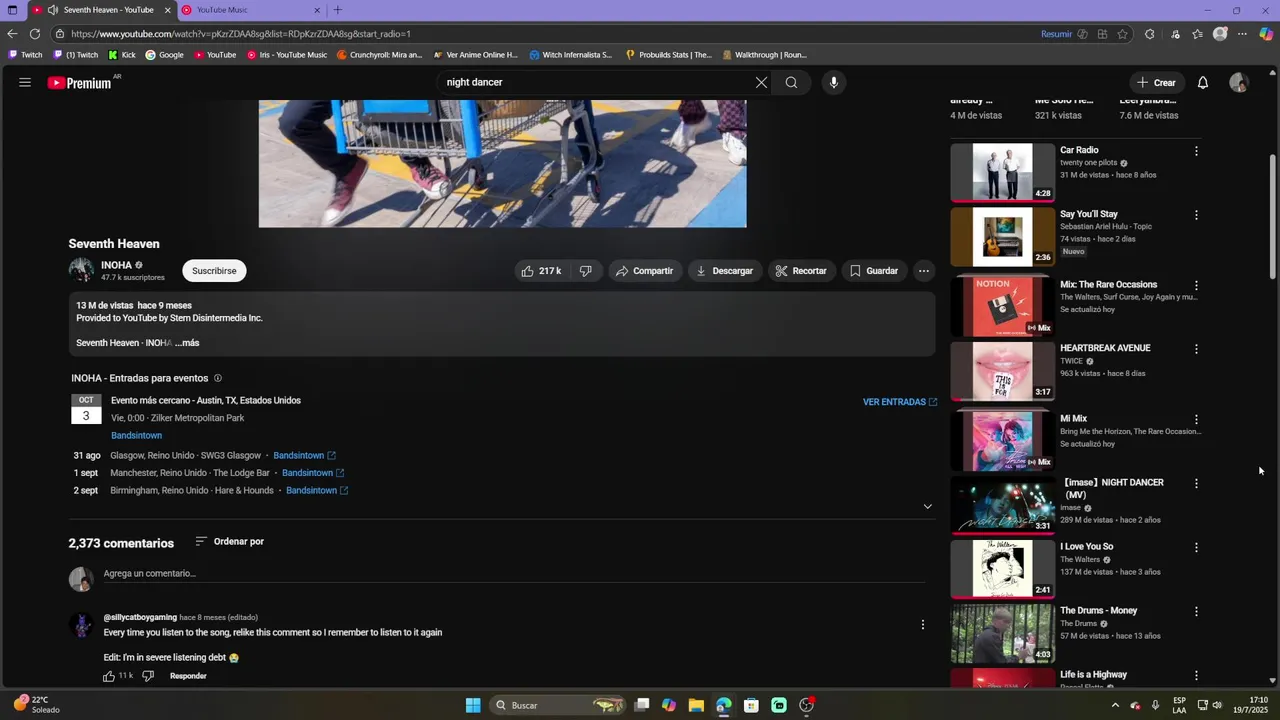
Task: Open the Crear upload menu
Action: tap(1156, 83)
